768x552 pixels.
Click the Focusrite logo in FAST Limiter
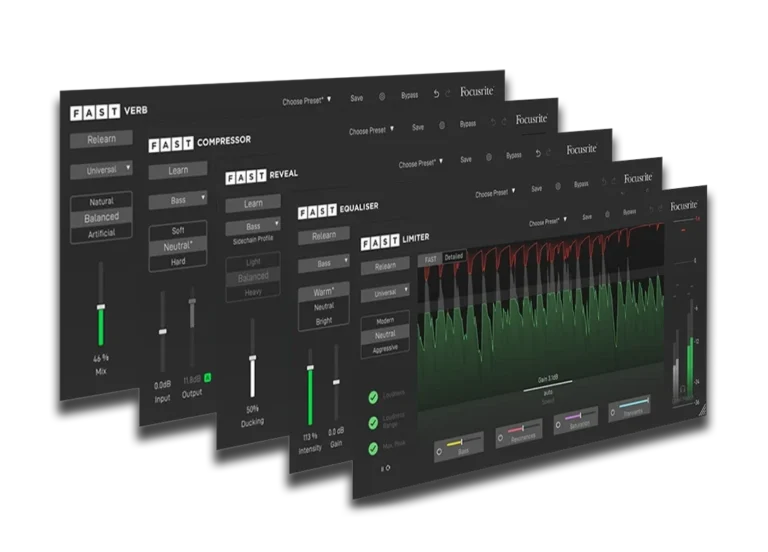coord(683,205)
